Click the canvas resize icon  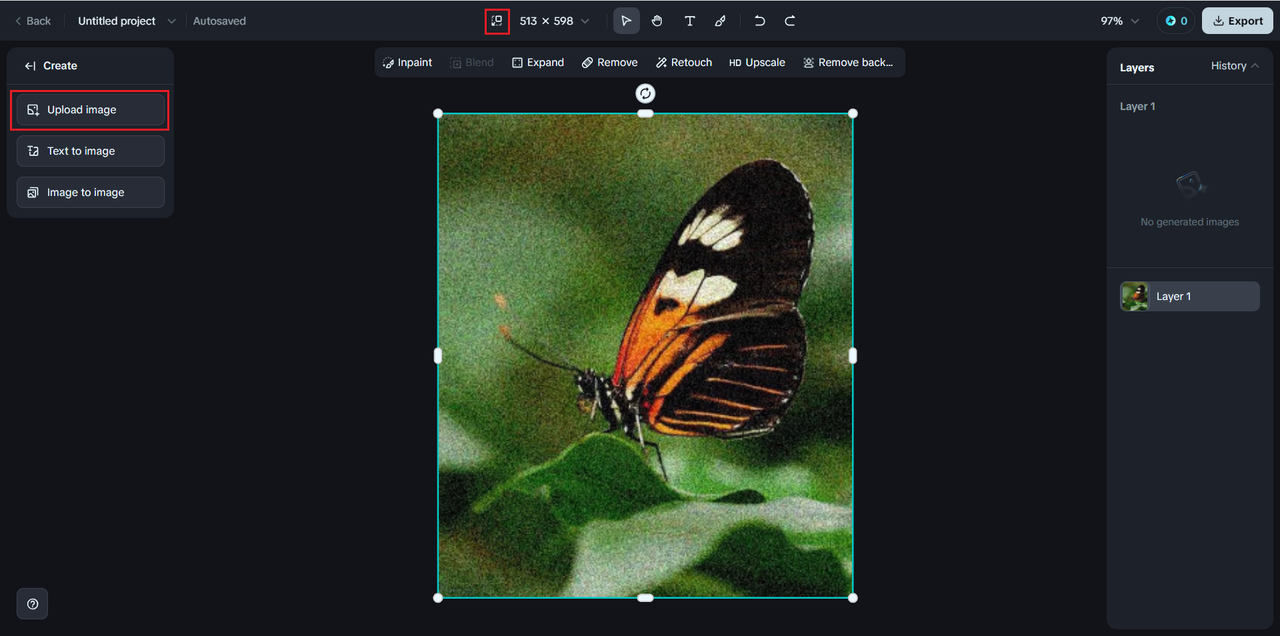(x=497, y=21)
